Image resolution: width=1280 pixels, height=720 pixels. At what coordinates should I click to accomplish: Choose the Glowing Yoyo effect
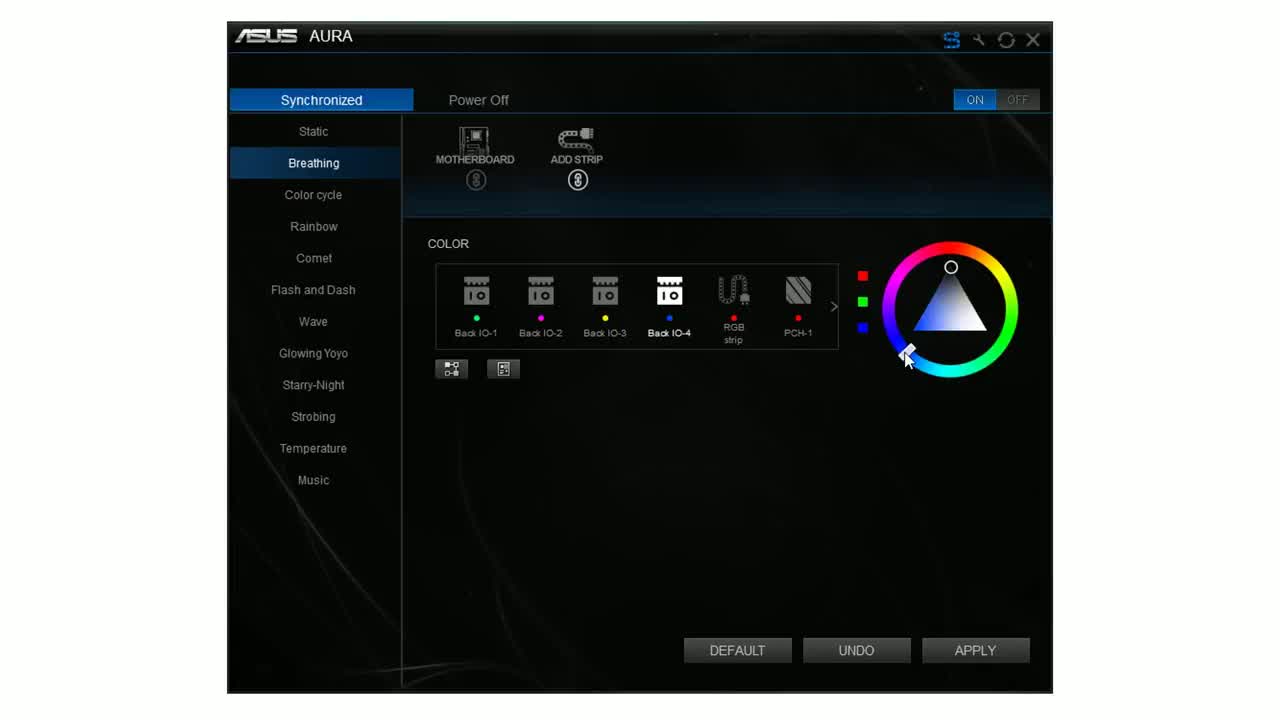(x=314, y=353)
